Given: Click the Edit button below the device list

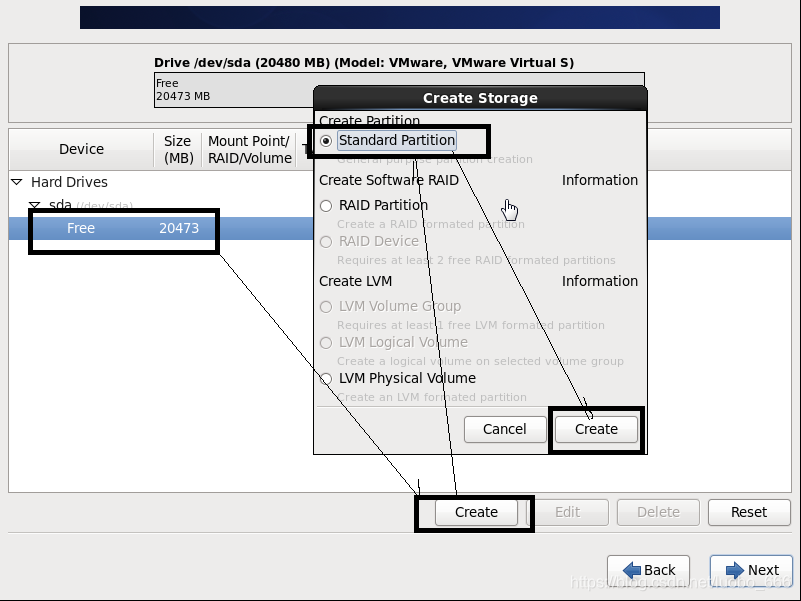Looking at the screenshot, I should point(568,512).
